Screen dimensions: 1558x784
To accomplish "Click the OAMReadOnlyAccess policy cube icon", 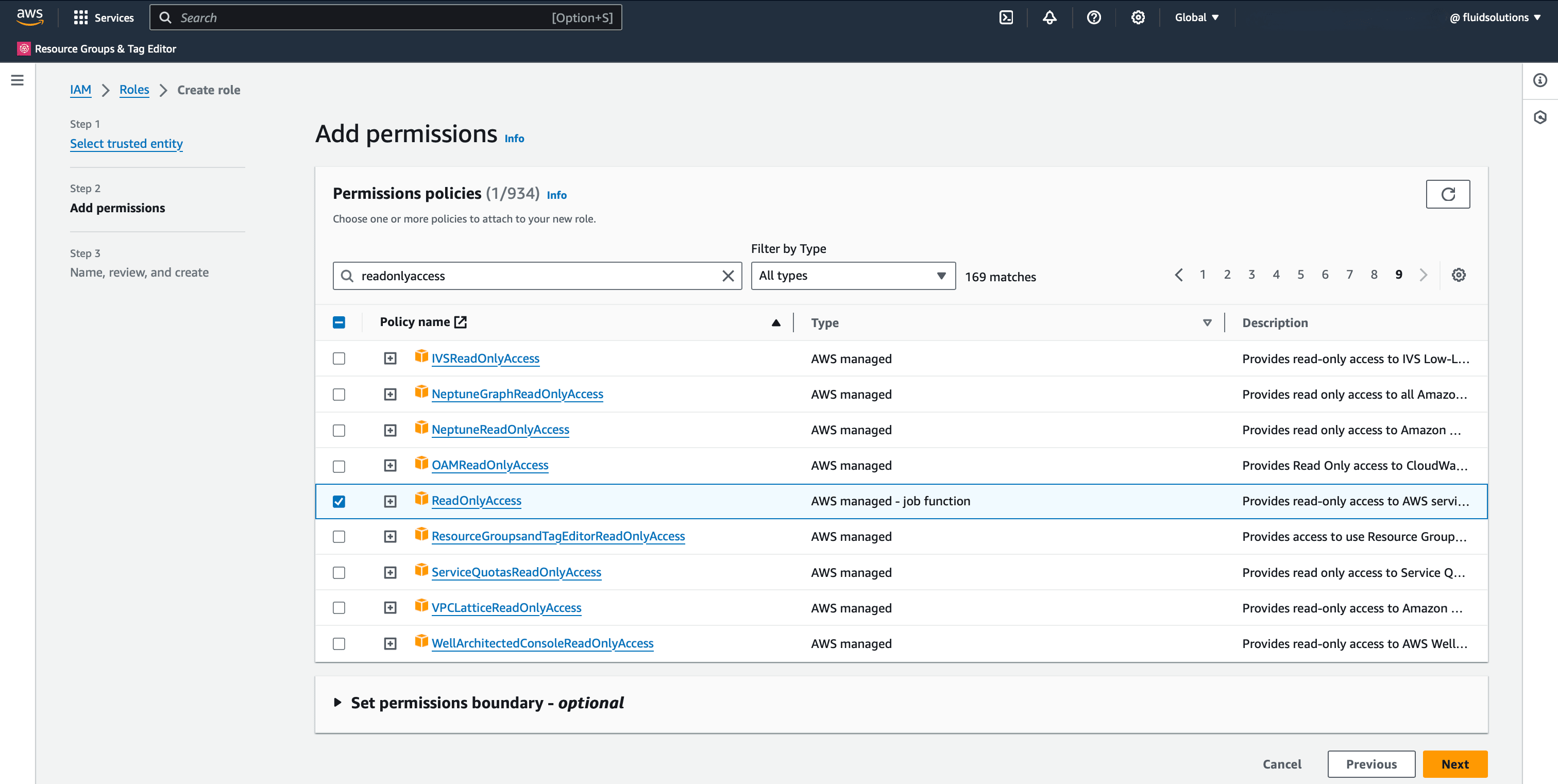I will [x=421, y=463].
